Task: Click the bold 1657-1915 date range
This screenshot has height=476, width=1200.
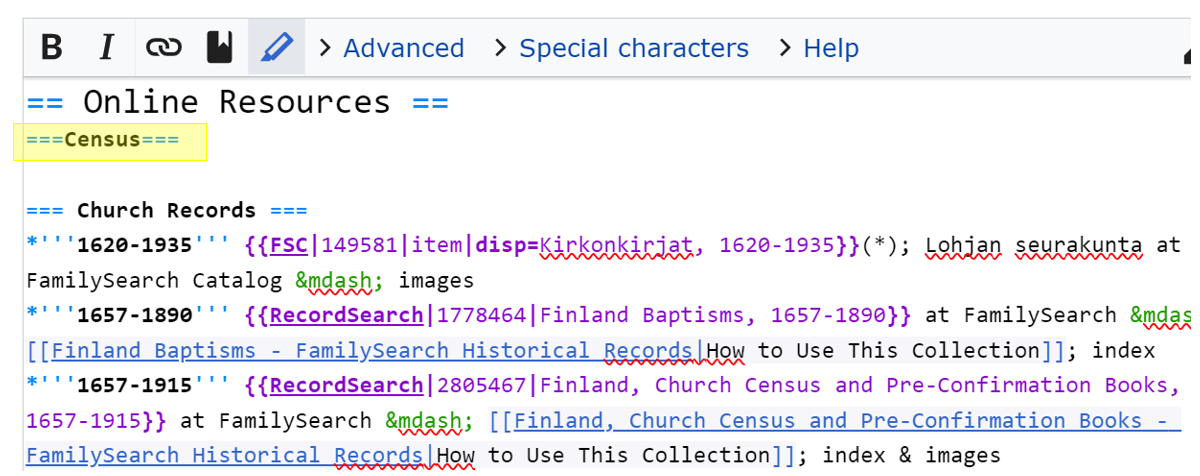Action: (135, 386)
